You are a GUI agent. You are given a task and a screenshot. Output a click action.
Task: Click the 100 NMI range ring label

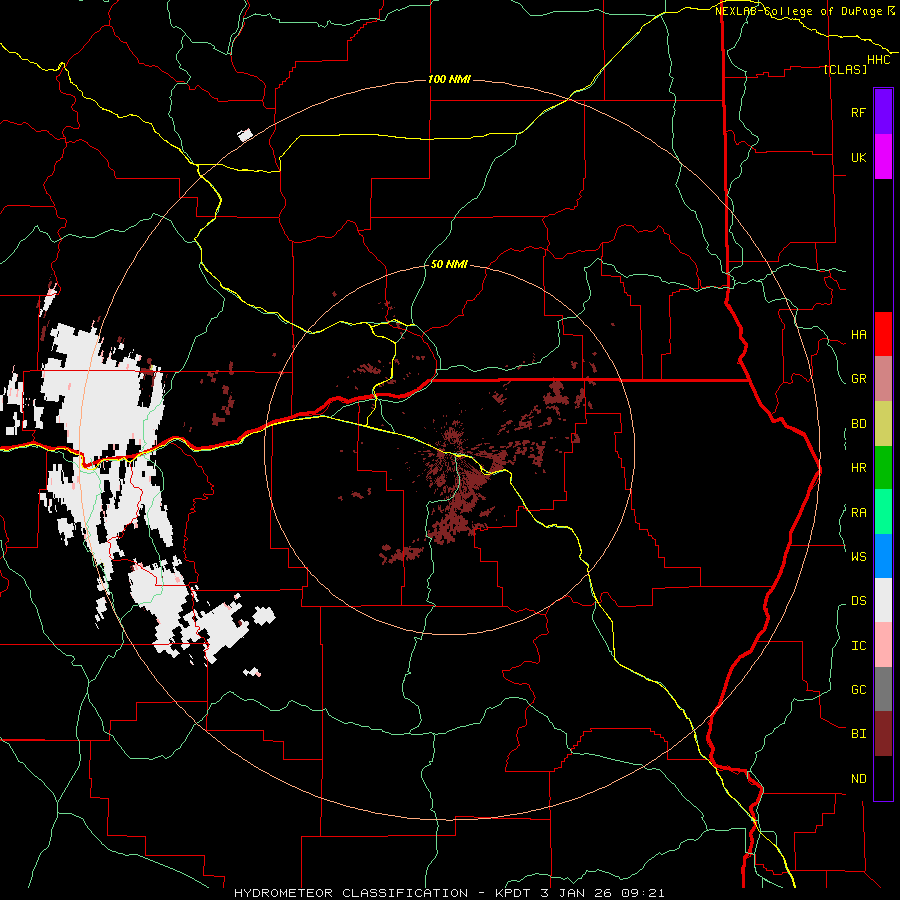449,79
